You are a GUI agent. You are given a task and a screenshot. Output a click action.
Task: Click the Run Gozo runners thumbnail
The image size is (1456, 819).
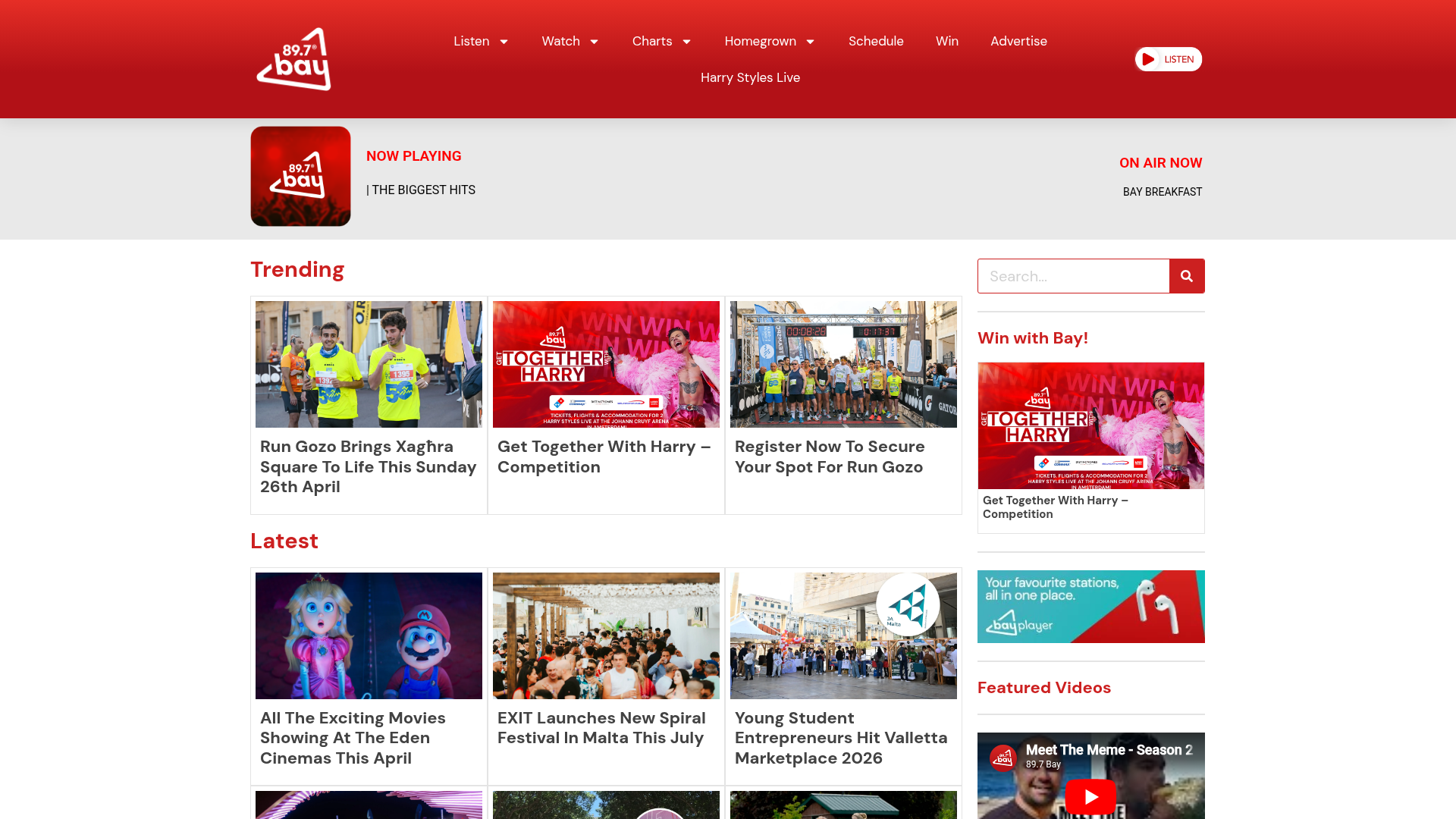click(369, 364)
